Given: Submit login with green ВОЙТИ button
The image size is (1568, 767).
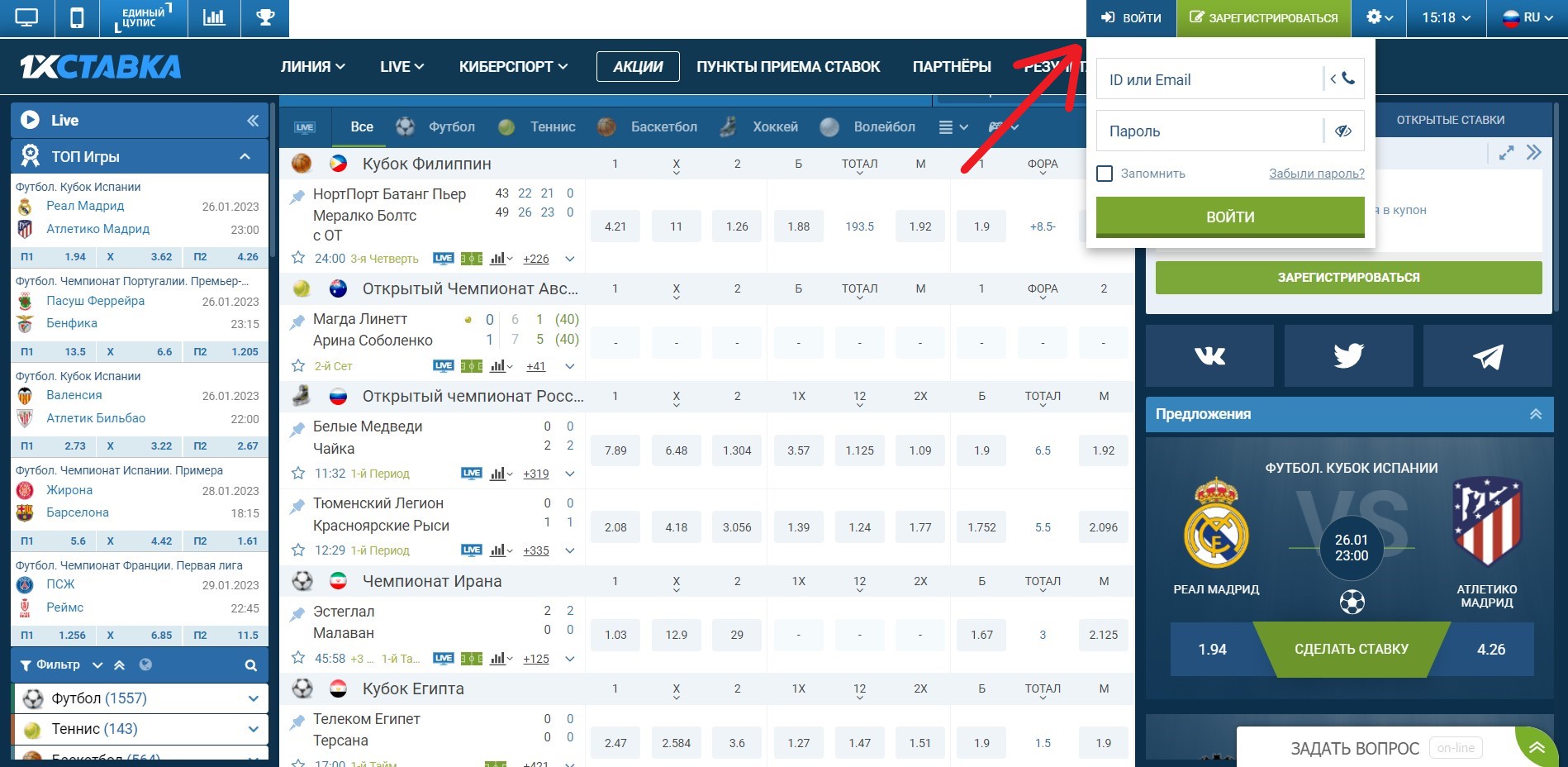Looking at the screenshot, I should (x=1230, y=217).
